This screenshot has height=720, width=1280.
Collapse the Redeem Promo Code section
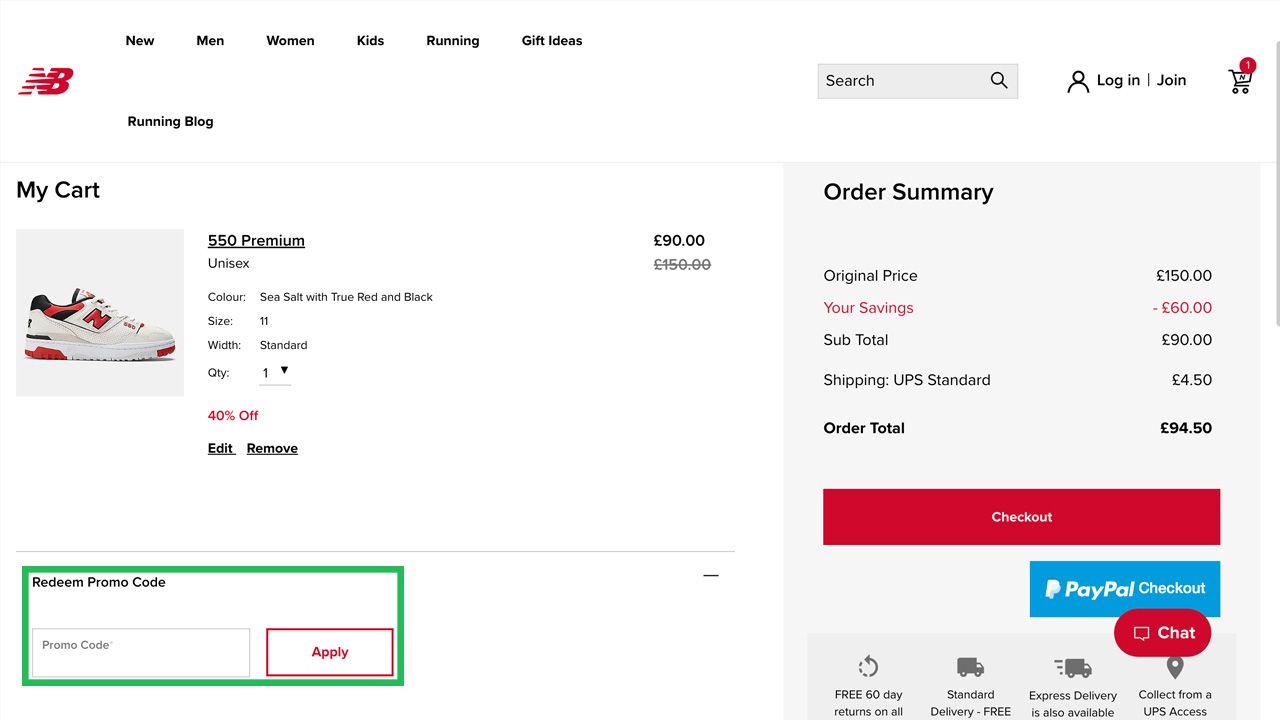711,575
